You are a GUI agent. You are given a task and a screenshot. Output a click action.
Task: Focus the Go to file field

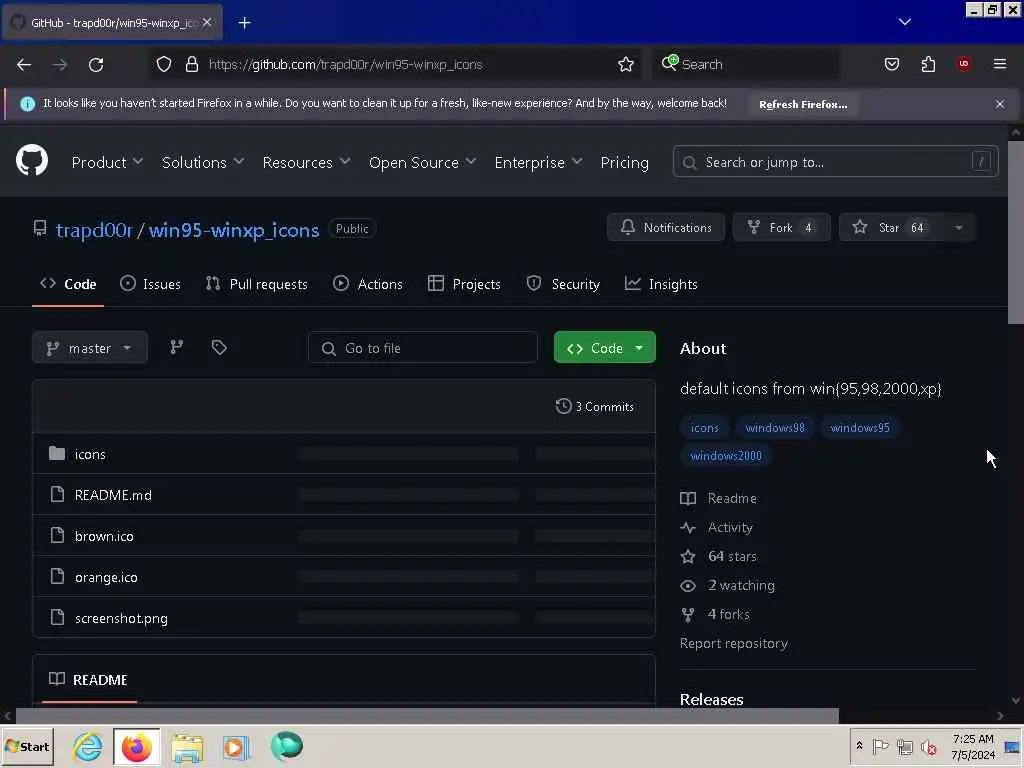coord(423,347)
